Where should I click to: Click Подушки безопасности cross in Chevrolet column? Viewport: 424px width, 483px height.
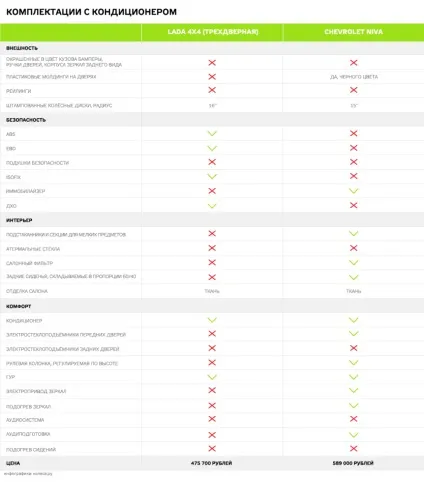(354, 162)
